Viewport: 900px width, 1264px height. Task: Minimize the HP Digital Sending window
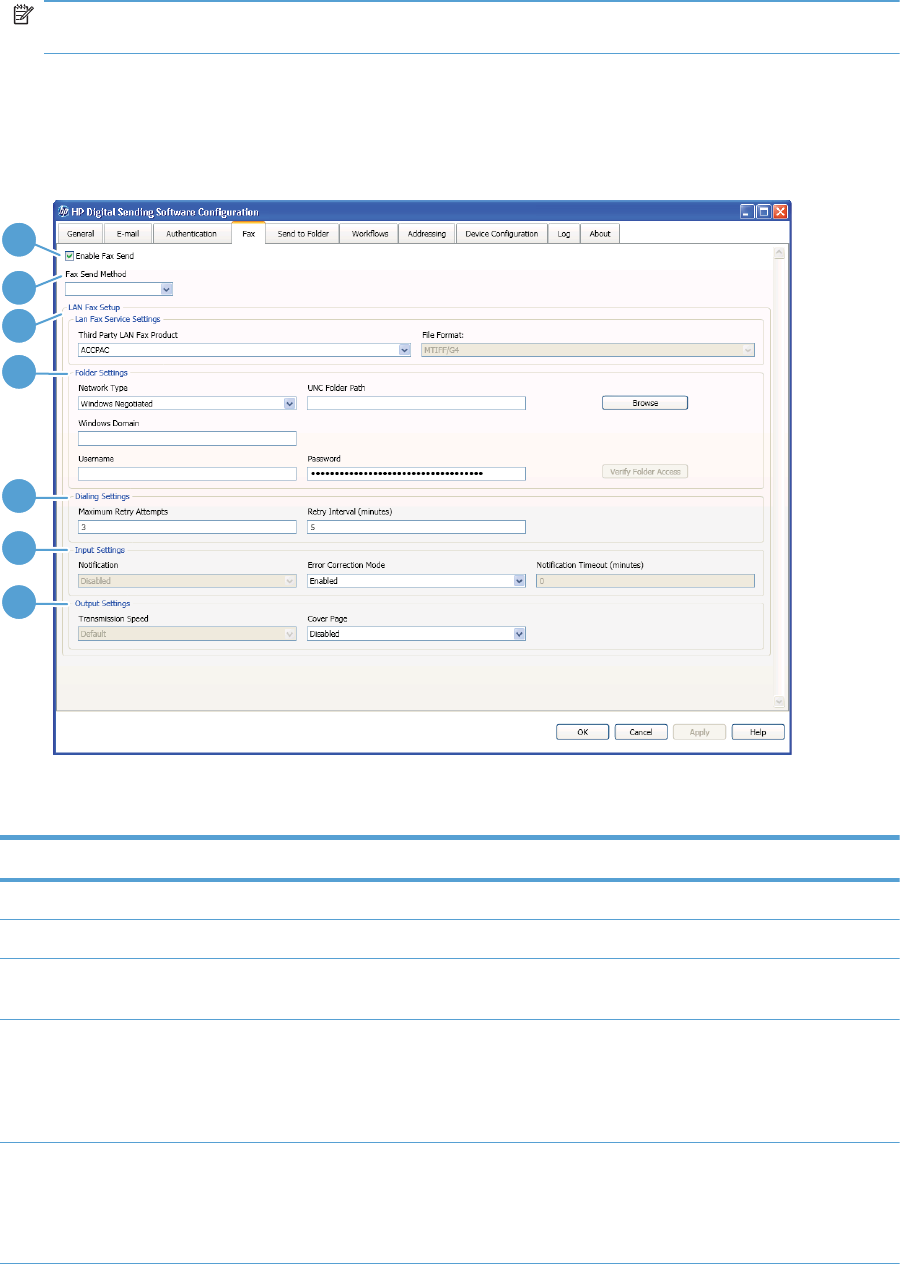pos(748,212)
